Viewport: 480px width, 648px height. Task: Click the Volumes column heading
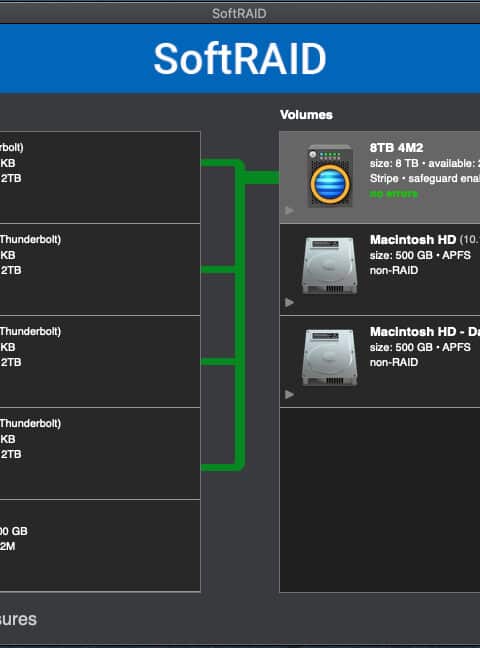coord(306,115)
